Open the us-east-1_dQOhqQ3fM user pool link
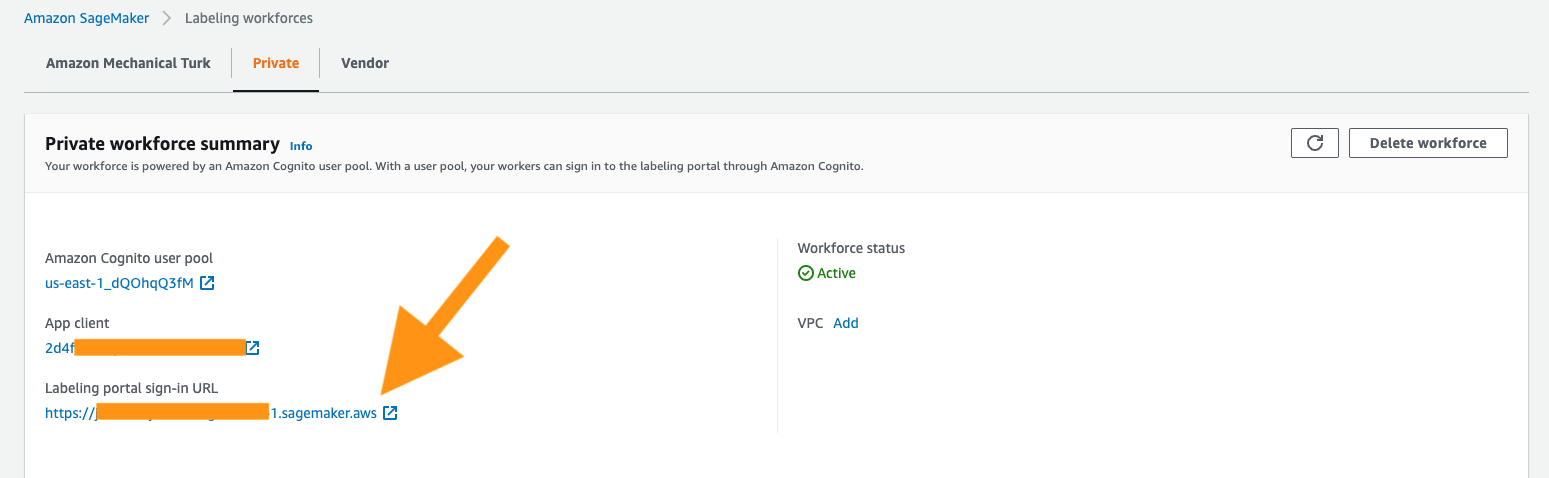 [119, 283]
